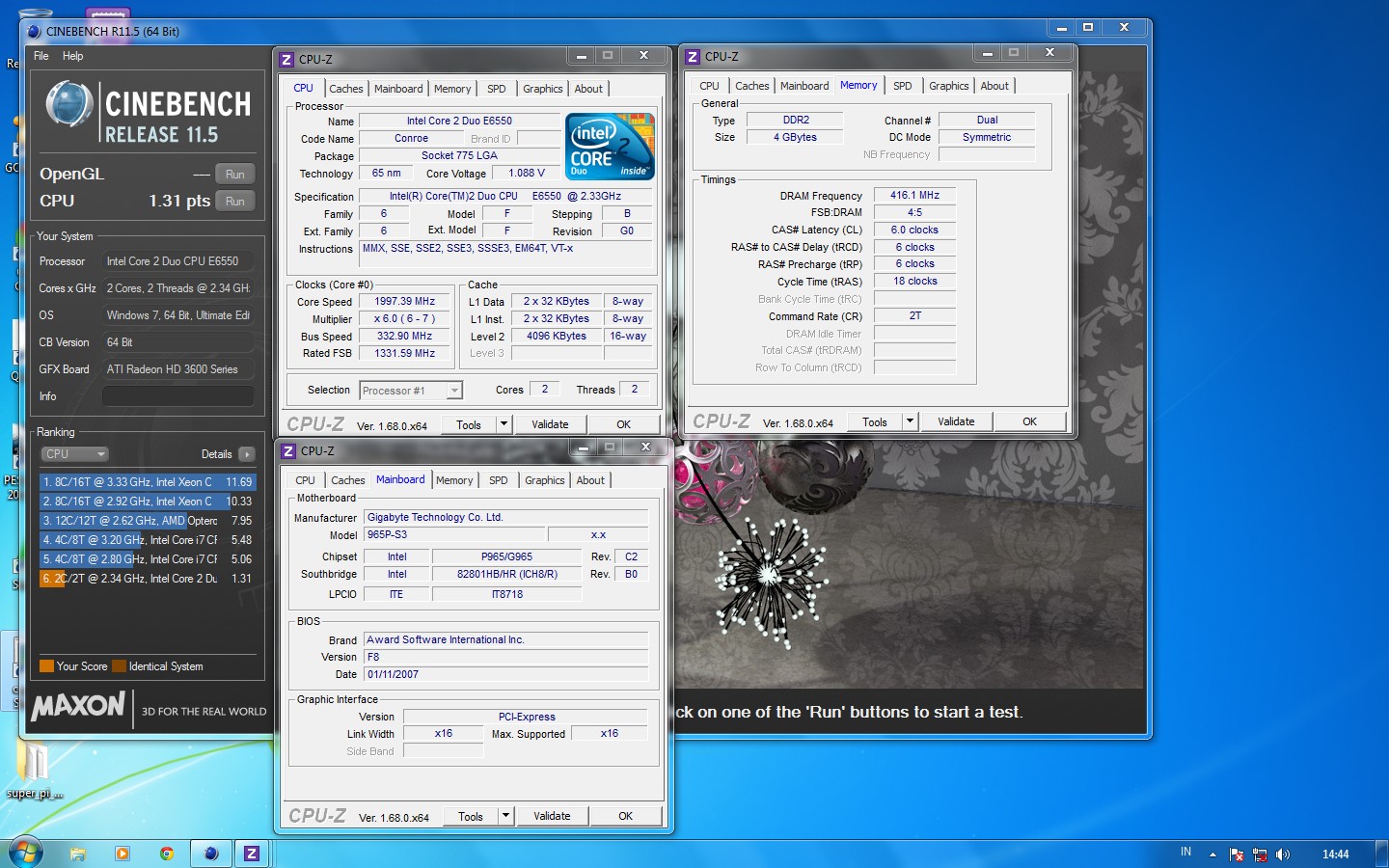Click Tools button in Memory CPU-Z window
Viewport: 1389px width, 868px height.
click(875, 421)
